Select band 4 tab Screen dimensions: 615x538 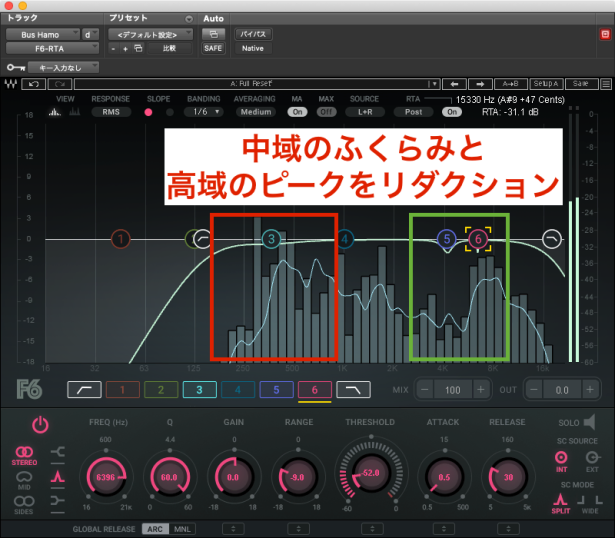click(x=238, y=390)
